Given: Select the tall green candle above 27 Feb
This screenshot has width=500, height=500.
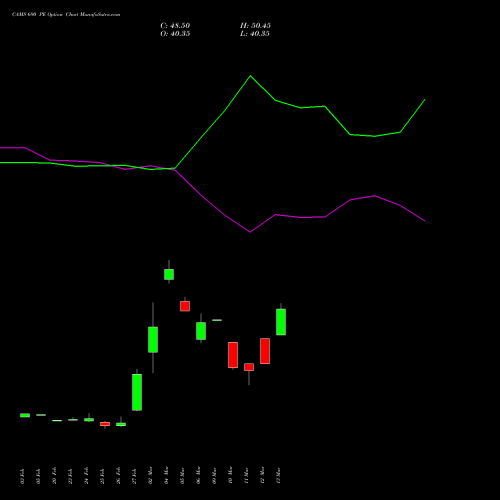Looking at the screenshot, I should point(137,392).
